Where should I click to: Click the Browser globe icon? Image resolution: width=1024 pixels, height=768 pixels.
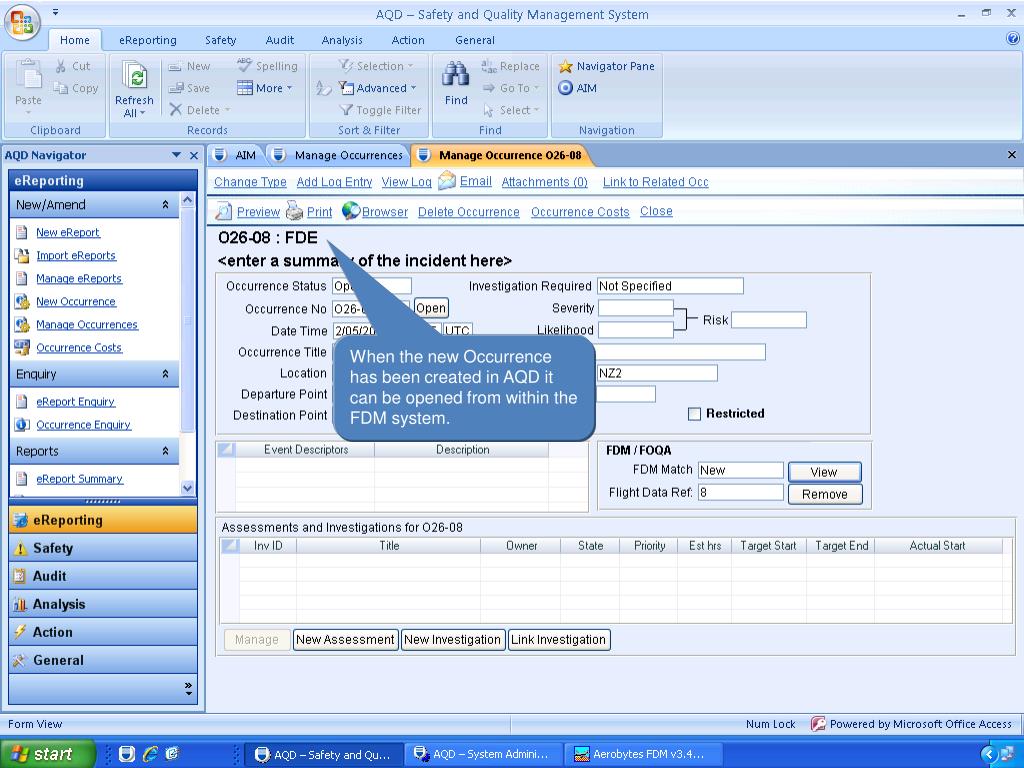(351, 210)
